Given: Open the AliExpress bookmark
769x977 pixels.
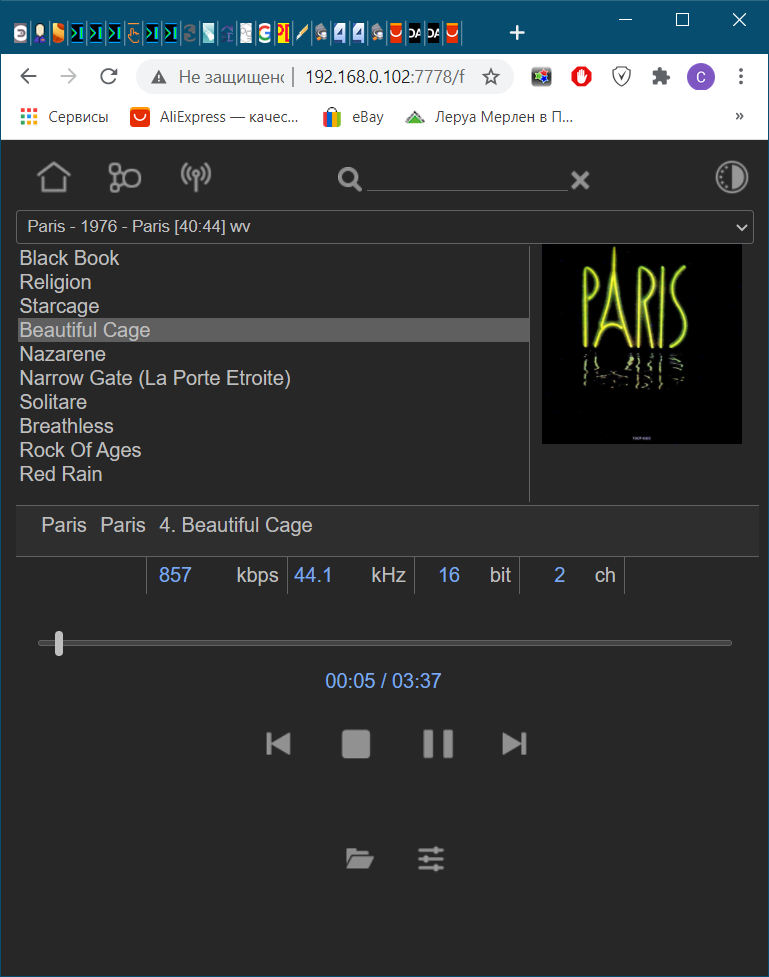Looking at the screenshot, I should tap(214, 117).
